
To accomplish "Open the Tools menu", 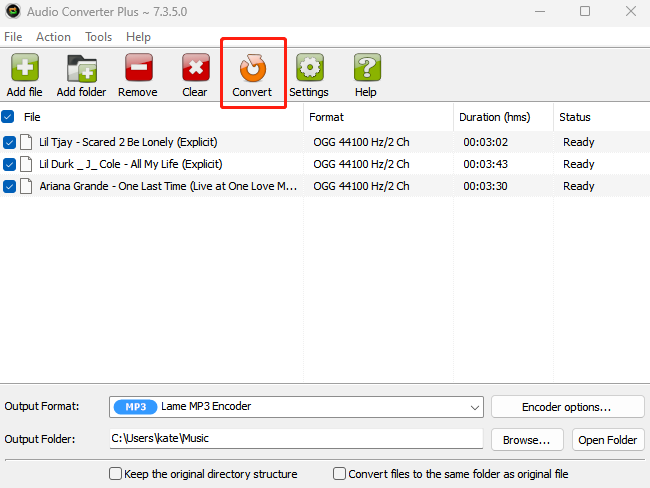I will pyautogui.click(x=99, y=37).
